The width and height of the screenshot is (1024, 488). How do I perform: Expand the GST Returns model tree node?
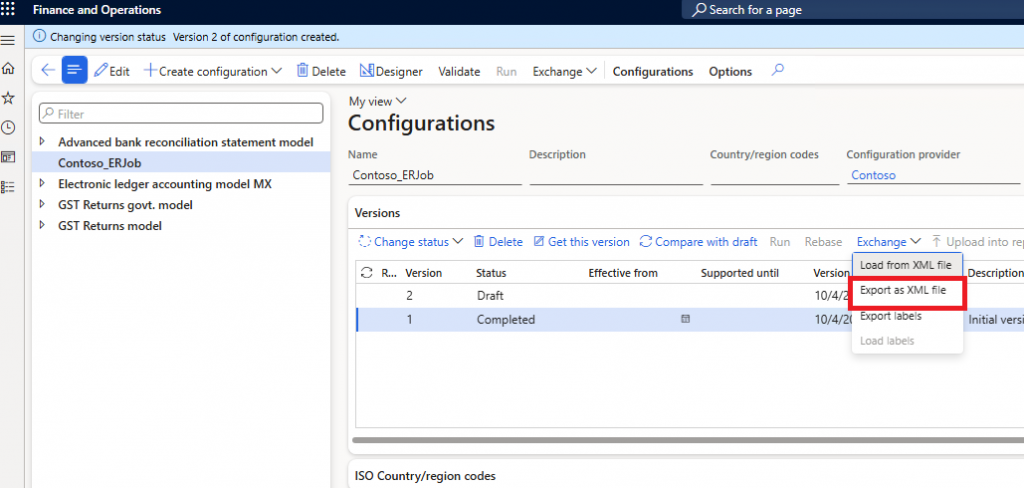coord(41,226)
